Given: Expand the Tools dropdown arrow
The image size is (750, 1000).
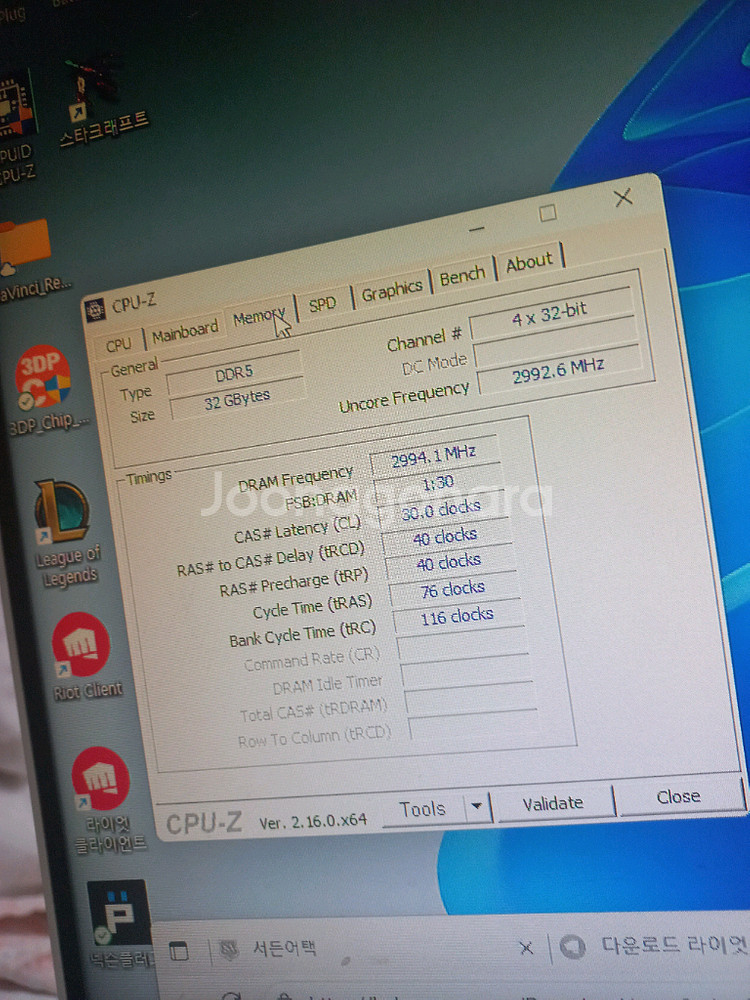Looking at the screenshot, I should coord(477,807).
